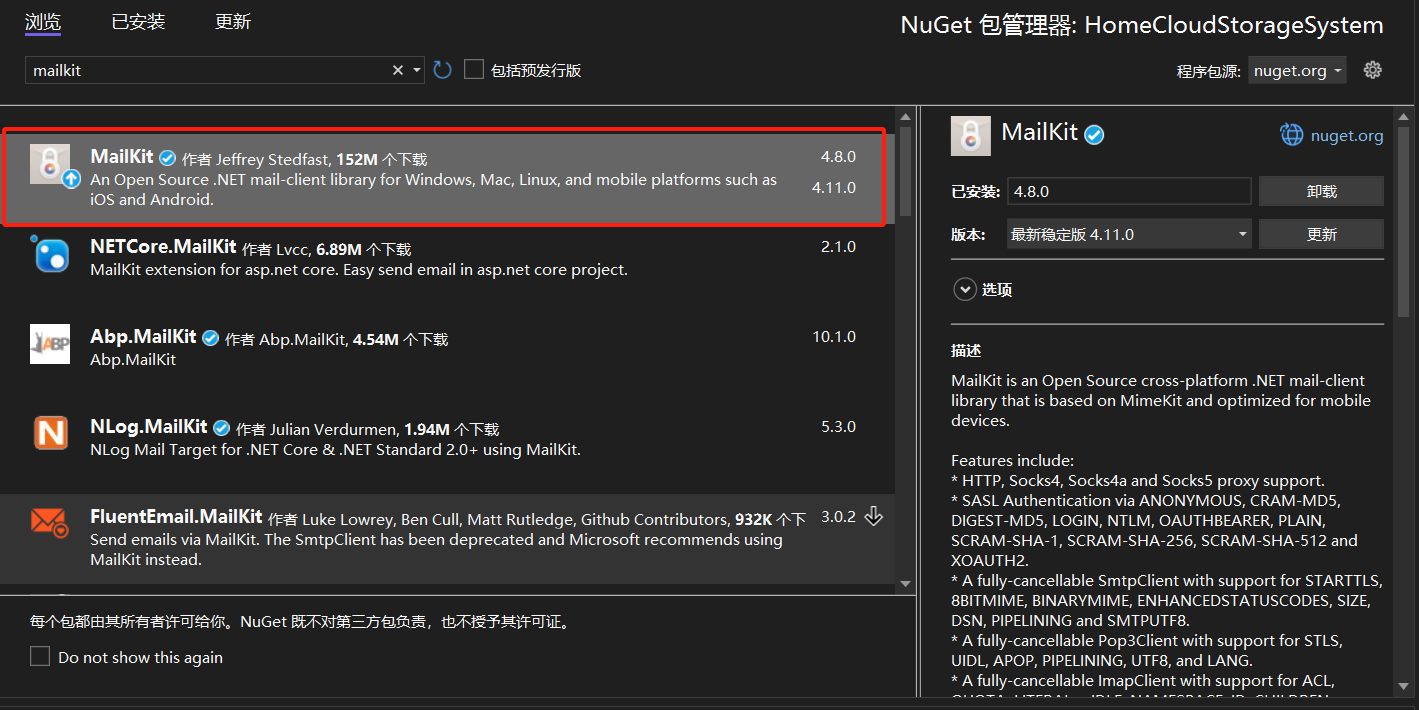The height and width of the screenshot is (710, 1419).
Task: Click the 卸载 uninstall button
Action: [x=1321, y=191]
